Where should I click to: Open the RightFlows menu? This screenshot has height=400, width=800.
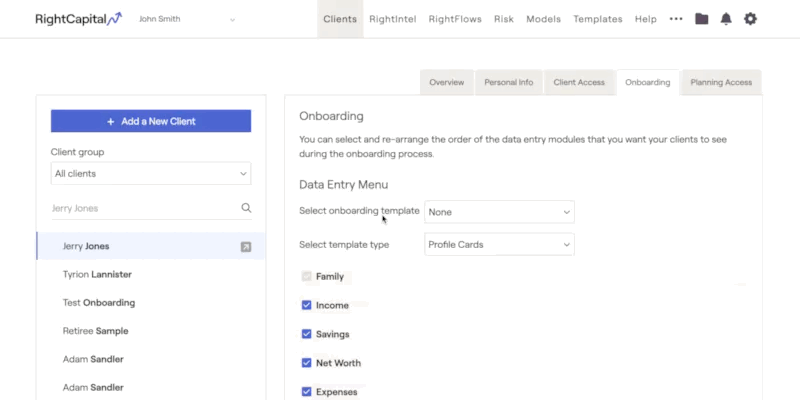(455, 19)
